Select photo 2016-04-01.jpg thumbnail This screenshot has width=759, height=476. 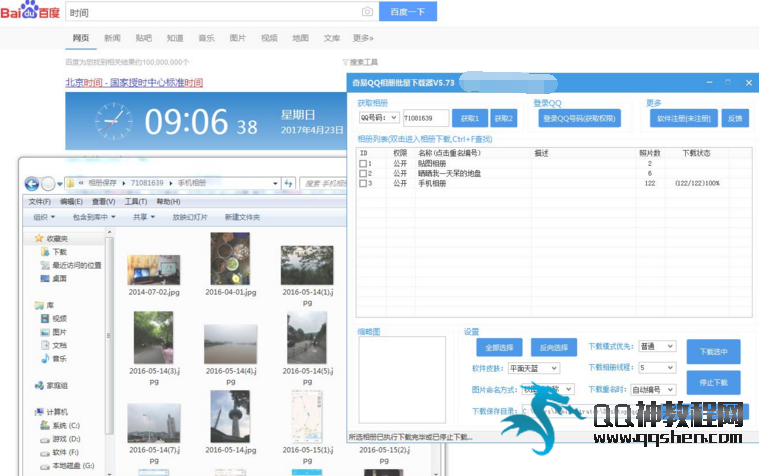click(x=230, y=259)
